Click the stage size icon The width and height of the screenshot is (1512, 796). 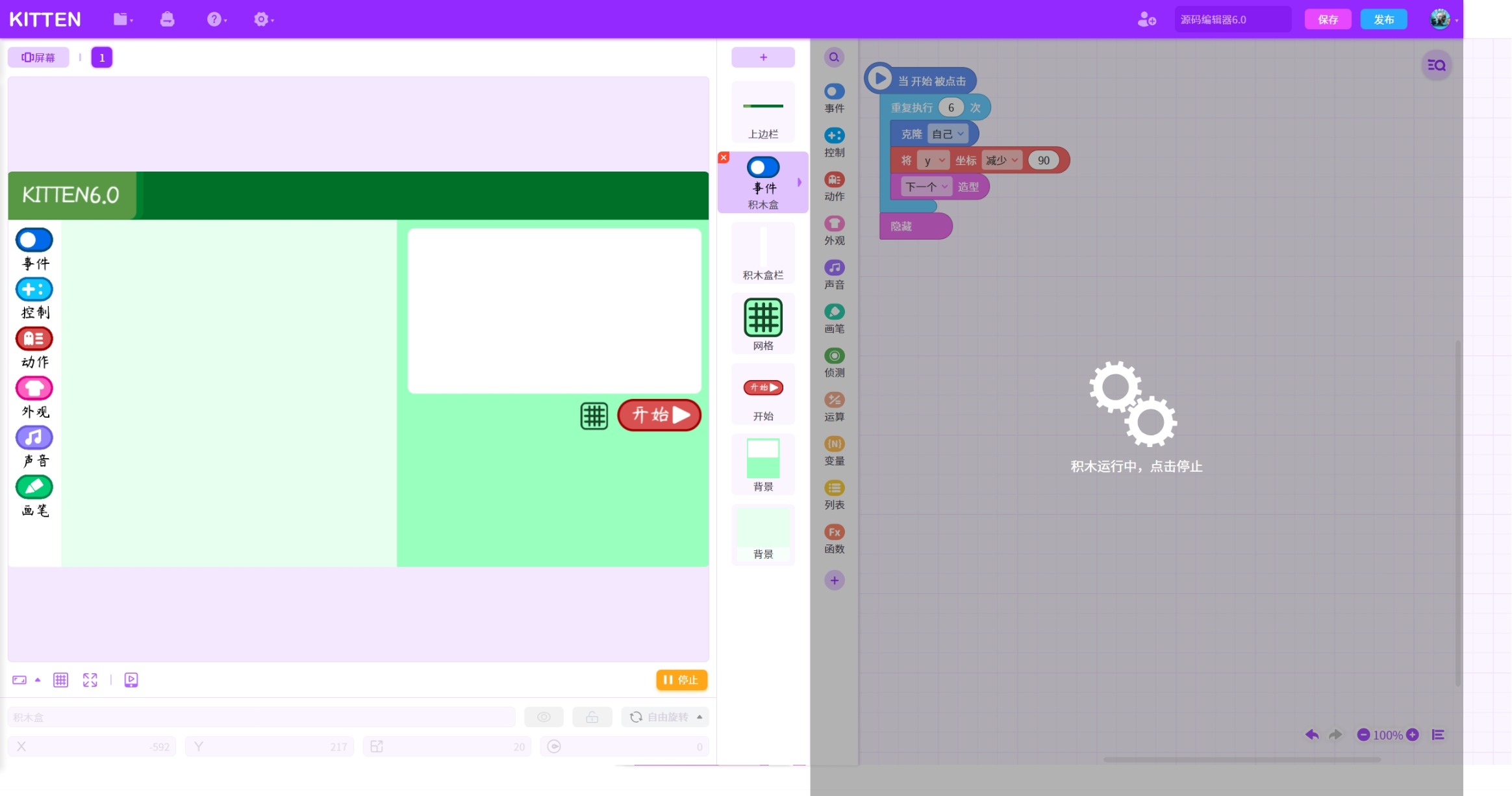(x=19, y=680)
